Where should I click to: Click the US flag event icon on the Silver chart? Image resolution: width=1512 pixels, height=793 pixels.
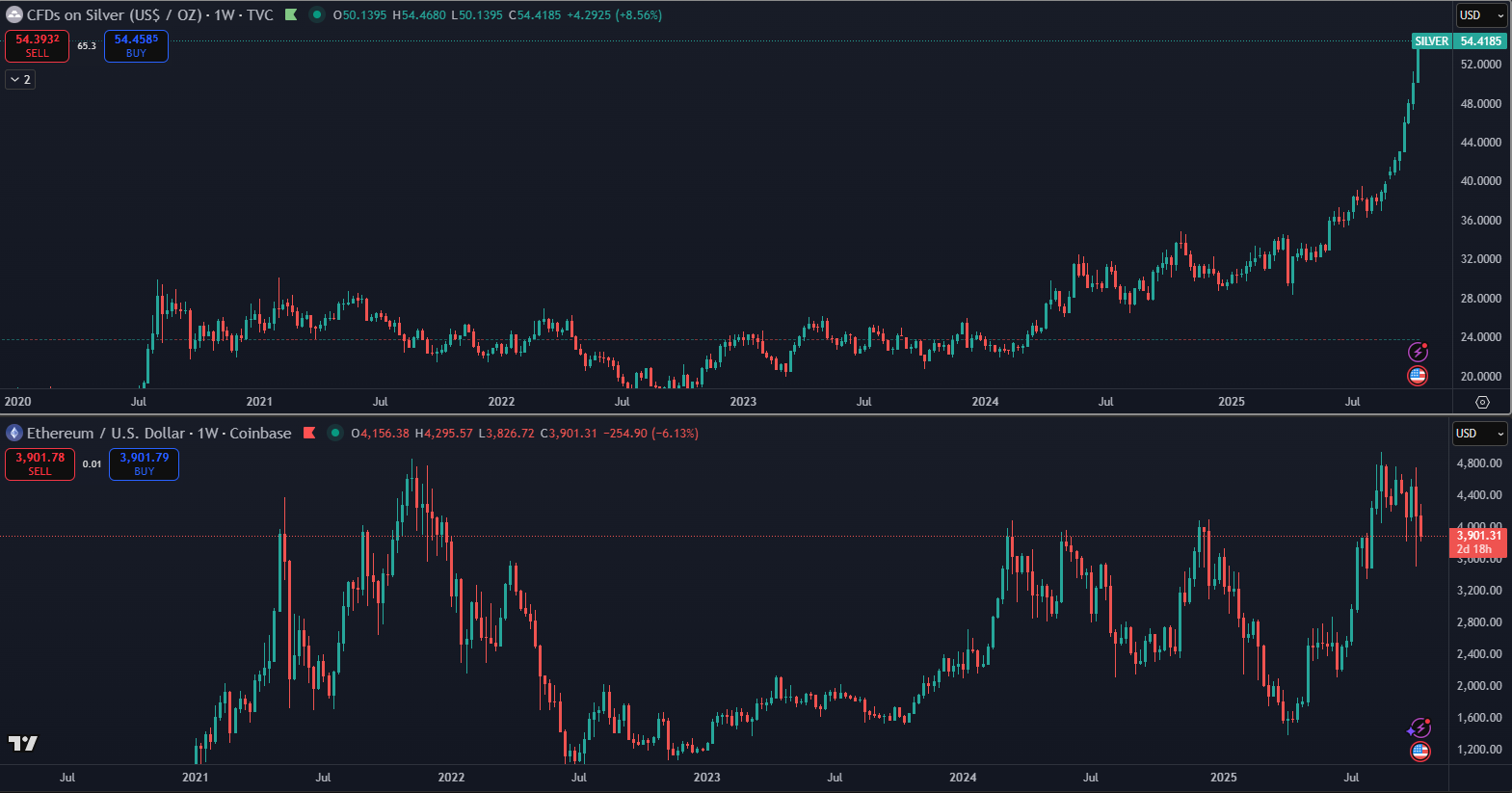click(x=1418, y=376)
